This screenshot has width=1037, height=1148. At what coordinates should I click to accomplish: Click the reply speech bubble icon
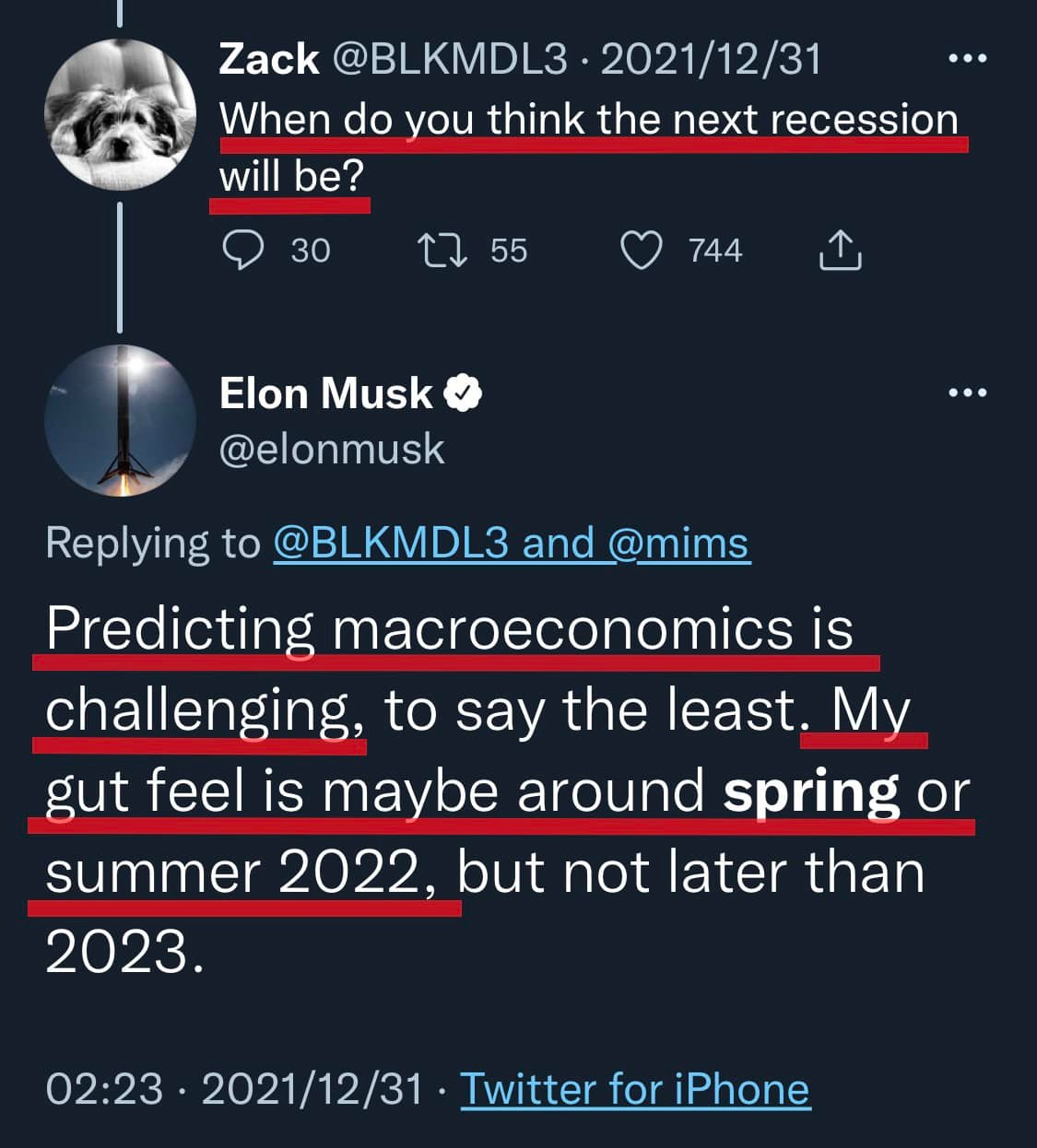(243, 250)
